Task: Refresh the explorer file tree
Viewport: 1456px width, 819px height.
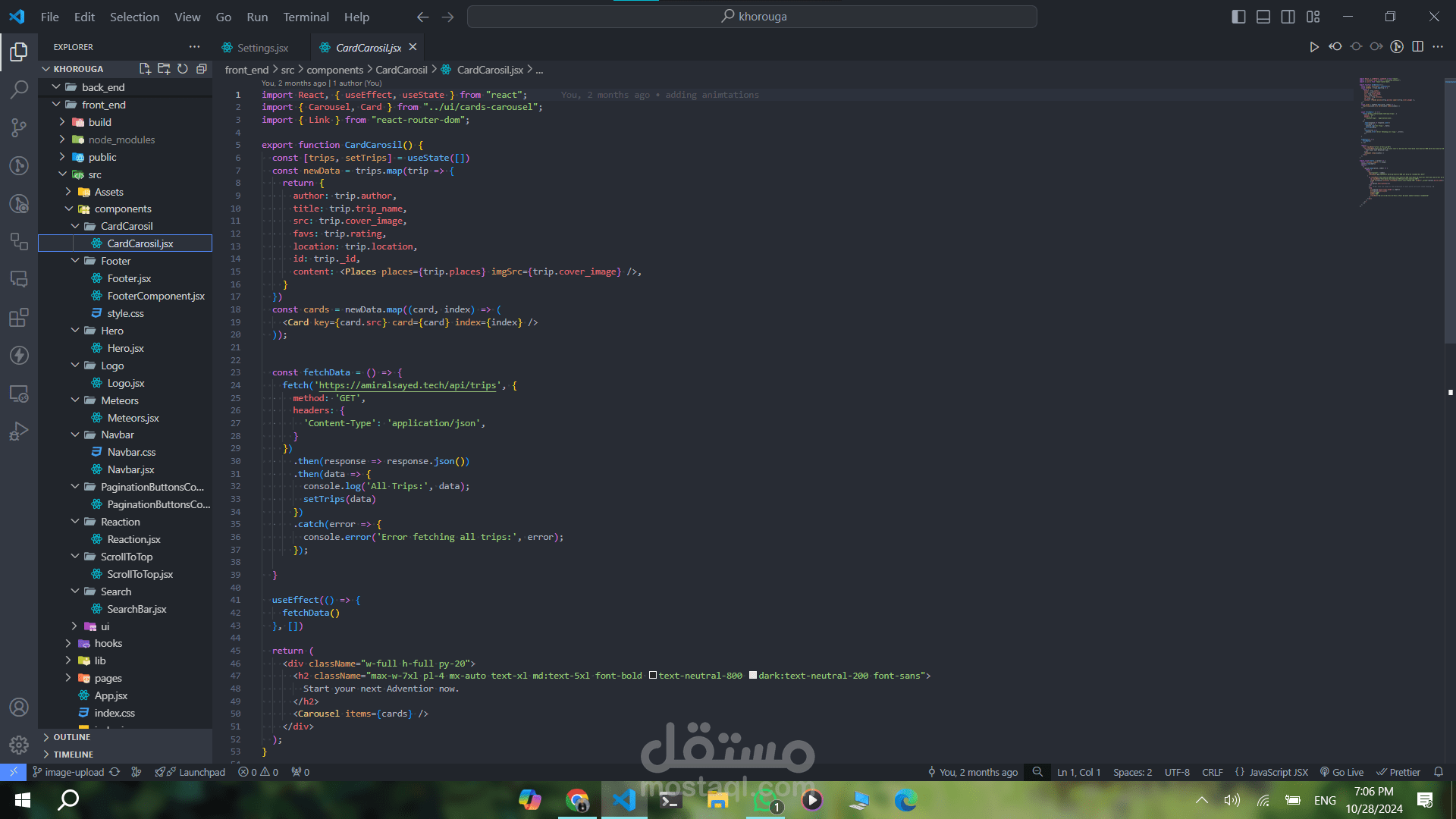Action: point(183,69)
